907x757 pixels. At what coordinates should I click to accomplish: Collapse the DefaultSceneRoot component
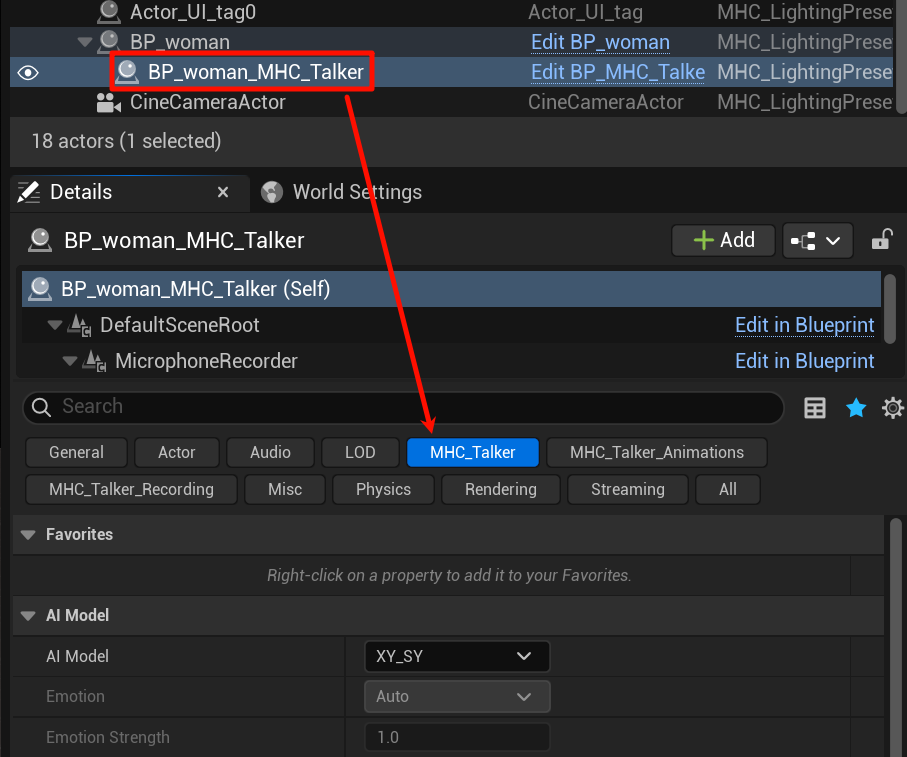tap(53, 325)
